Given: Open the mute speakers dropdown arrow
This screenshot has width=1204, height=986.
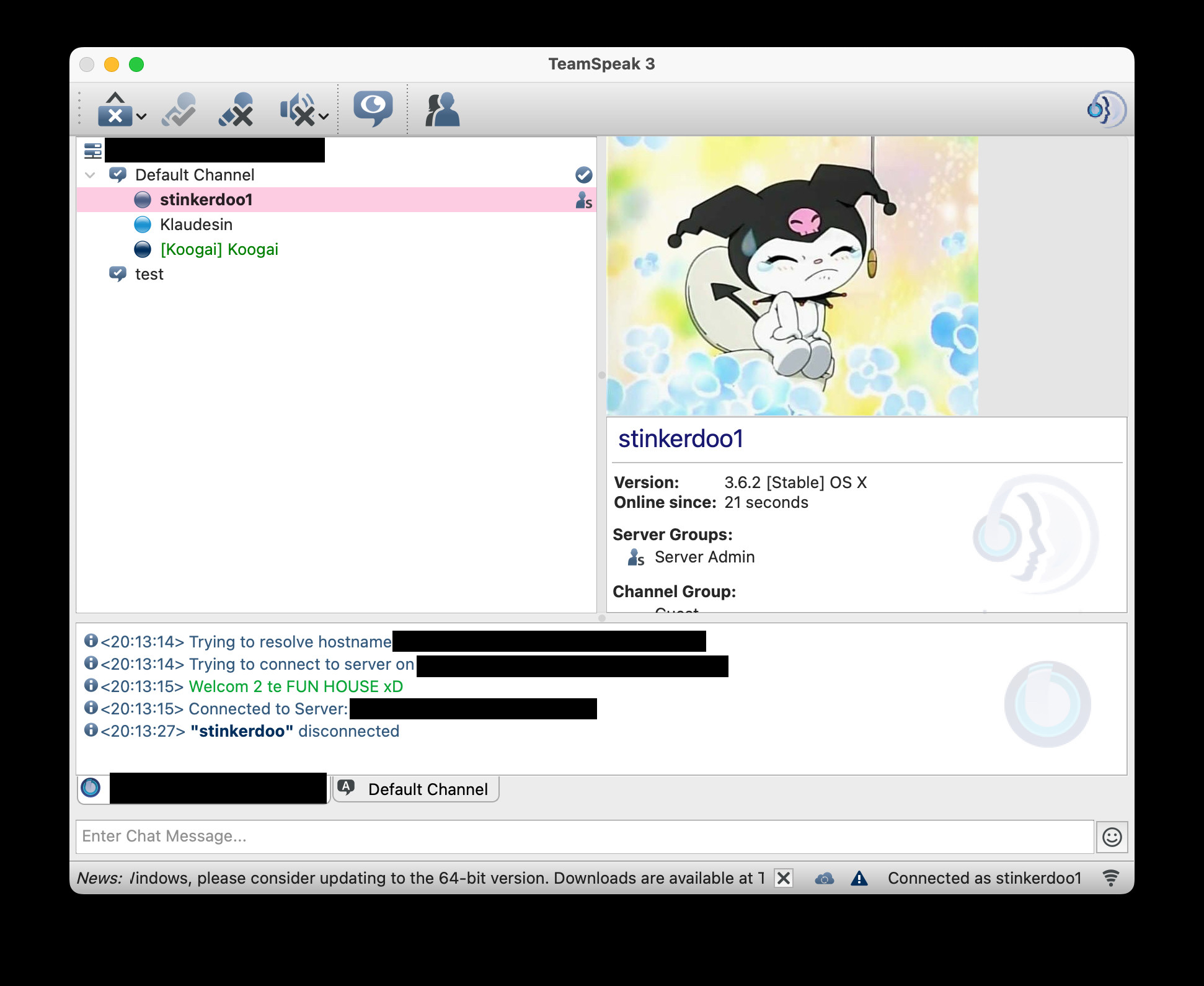Looking at the screenshot, I should (324, 116).
